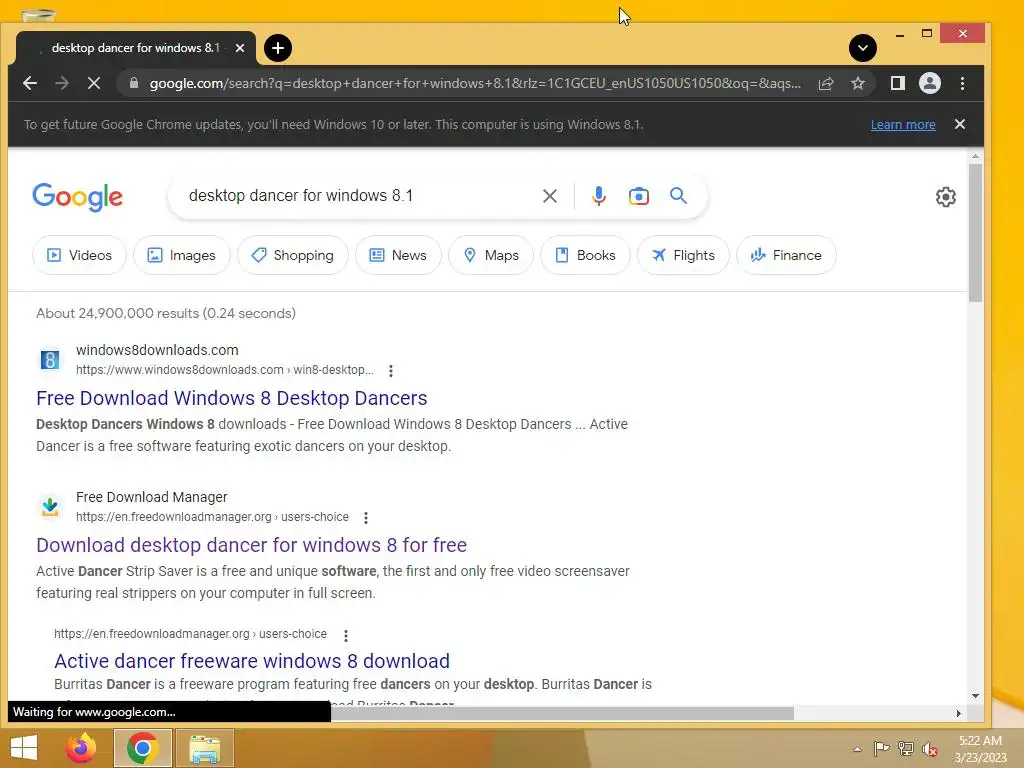Switch to the Shopping results tab
This screenshot has height=768, width=1024.
point(293,255)
